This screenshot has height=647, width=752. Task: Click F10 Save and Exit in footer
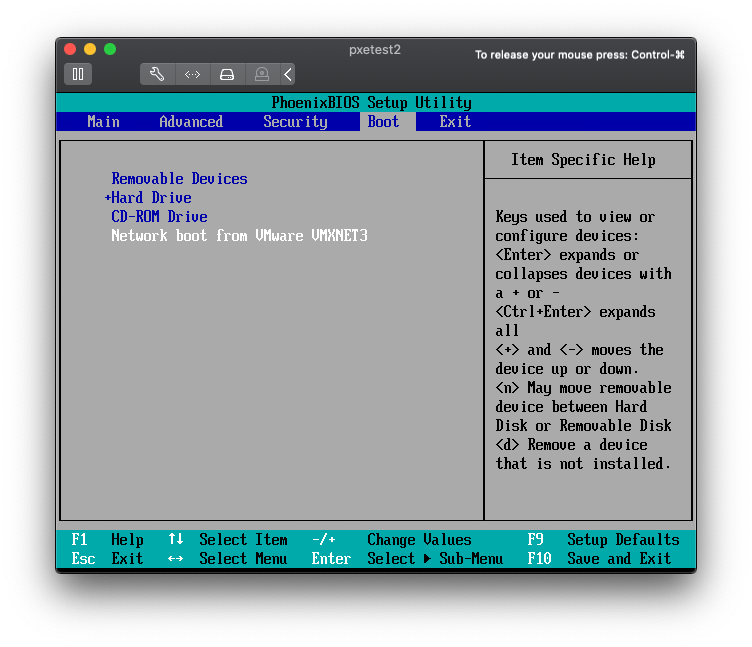(x=599, y=559)
